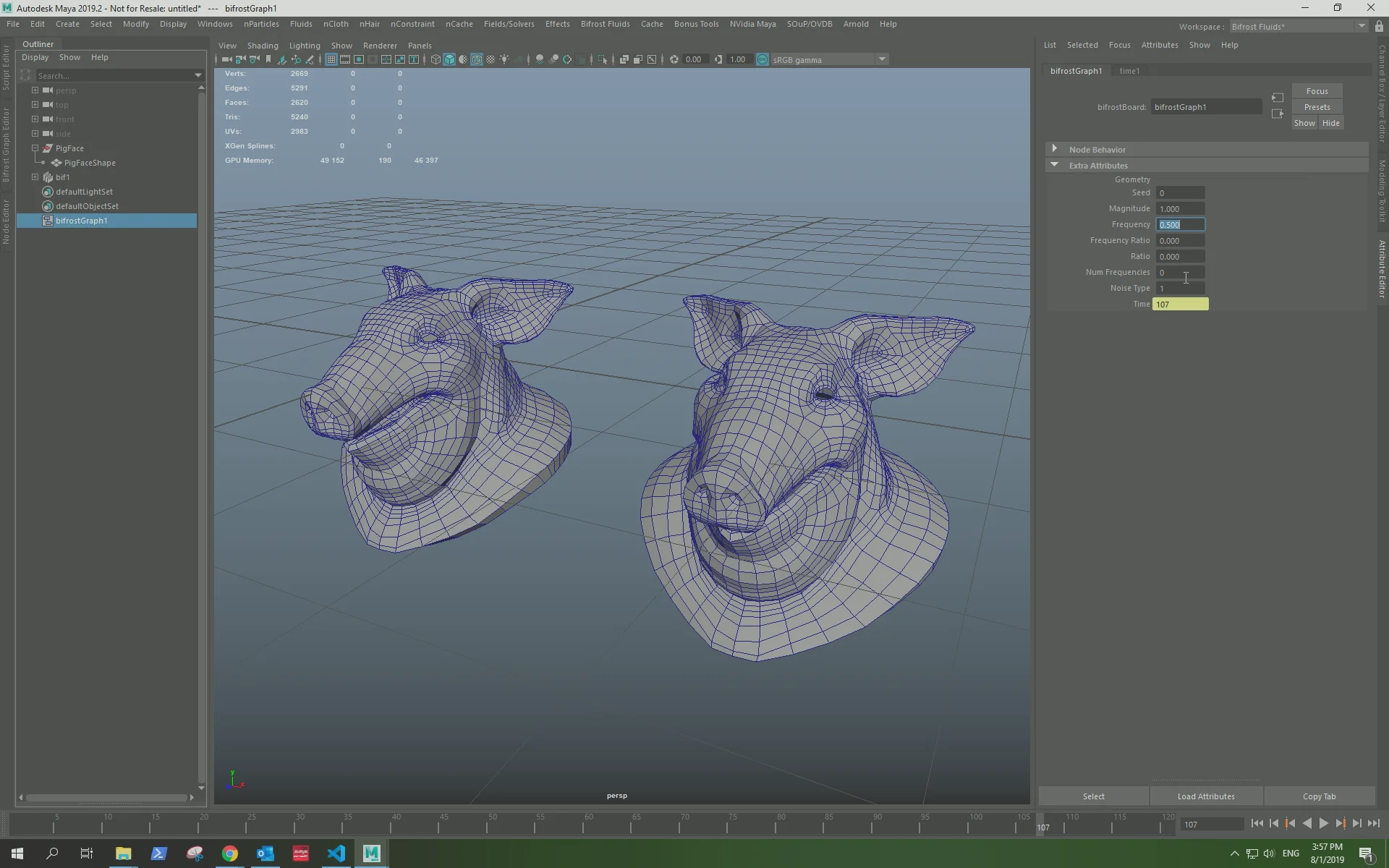Toggle use all lights bulb icon

[504, 59]
